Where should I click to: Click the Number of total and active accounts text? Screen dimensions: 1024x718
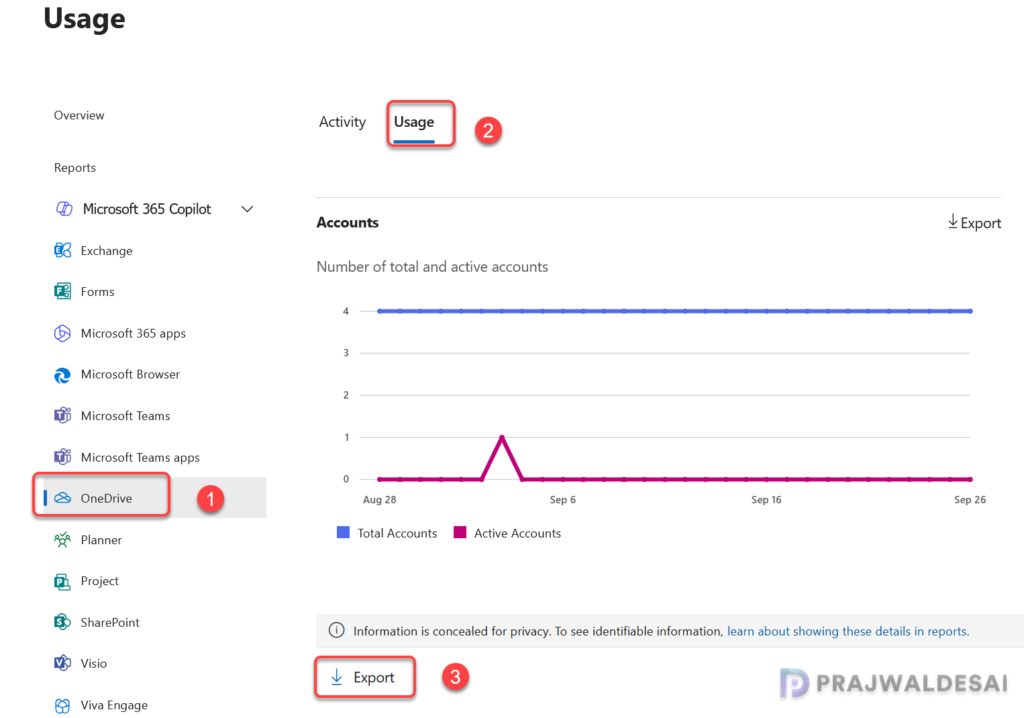point(432,267)
